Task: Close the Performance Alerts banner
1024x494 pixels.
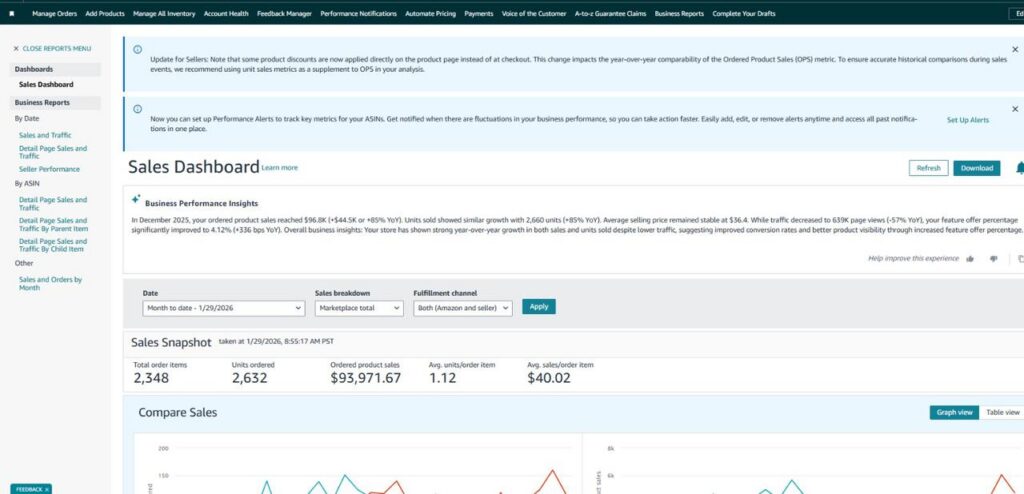Action: coord(1015,108)
